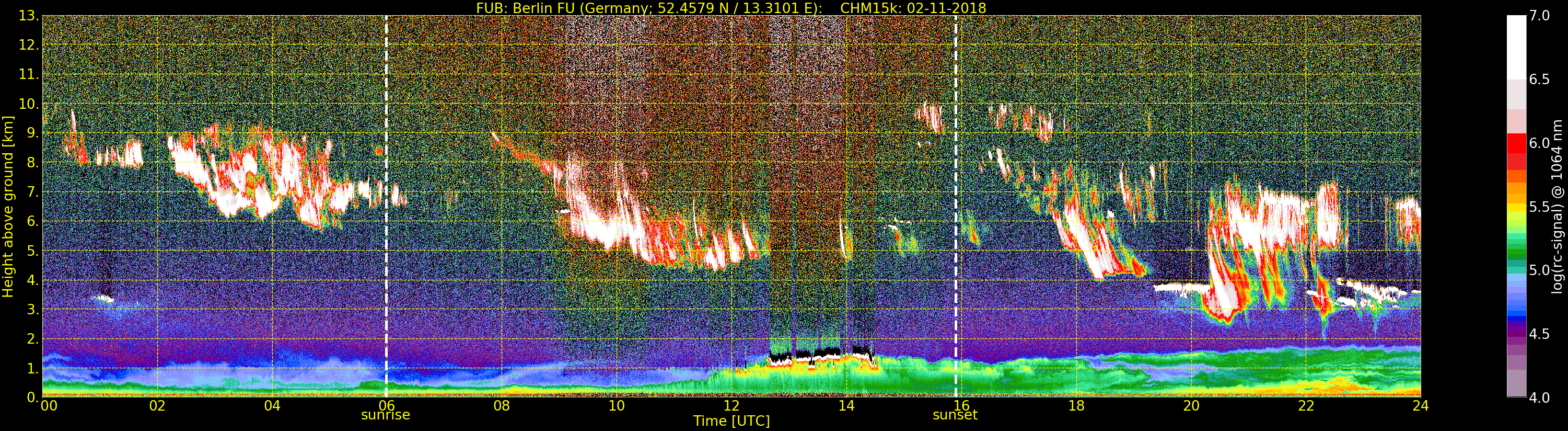Click the "12" tick label on the time axis
This screenshot has width=1568, height=431.
pos(731,406)
